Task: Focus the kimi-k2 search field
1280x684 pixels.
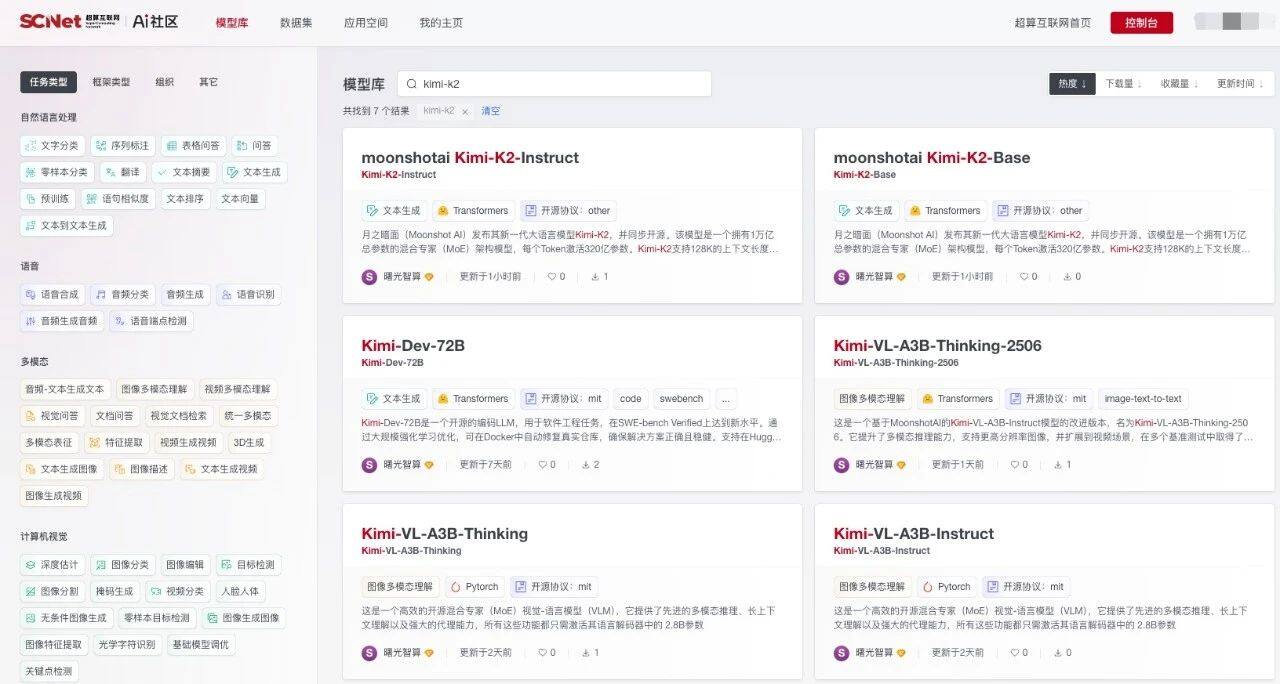Action: click(x=554, y=84)
